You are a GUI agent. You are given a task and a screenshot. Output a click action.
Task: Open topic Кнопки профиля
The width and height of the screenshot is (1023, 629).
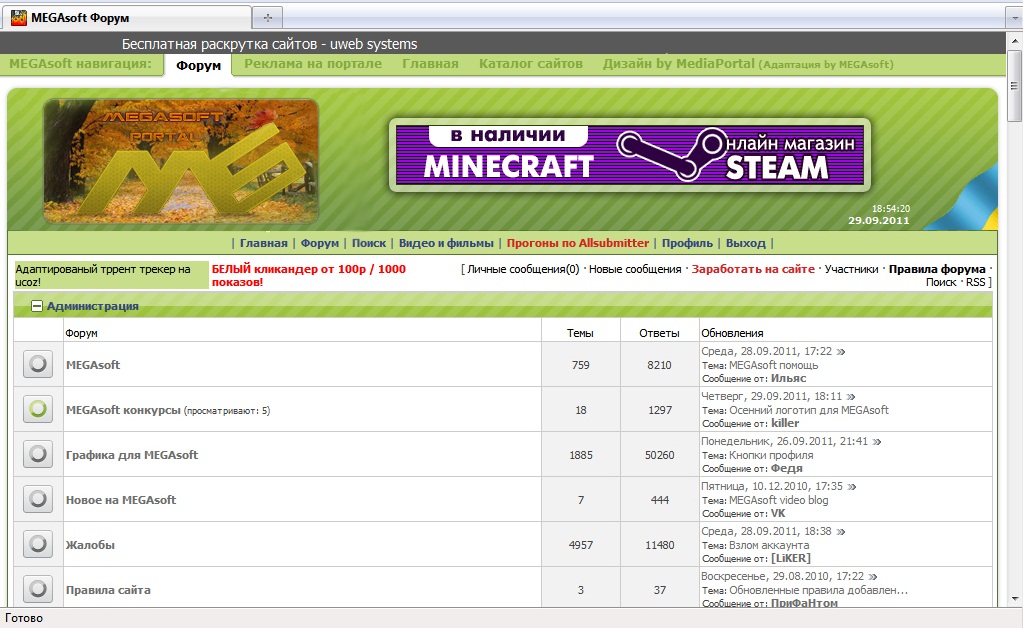[771, 455]
